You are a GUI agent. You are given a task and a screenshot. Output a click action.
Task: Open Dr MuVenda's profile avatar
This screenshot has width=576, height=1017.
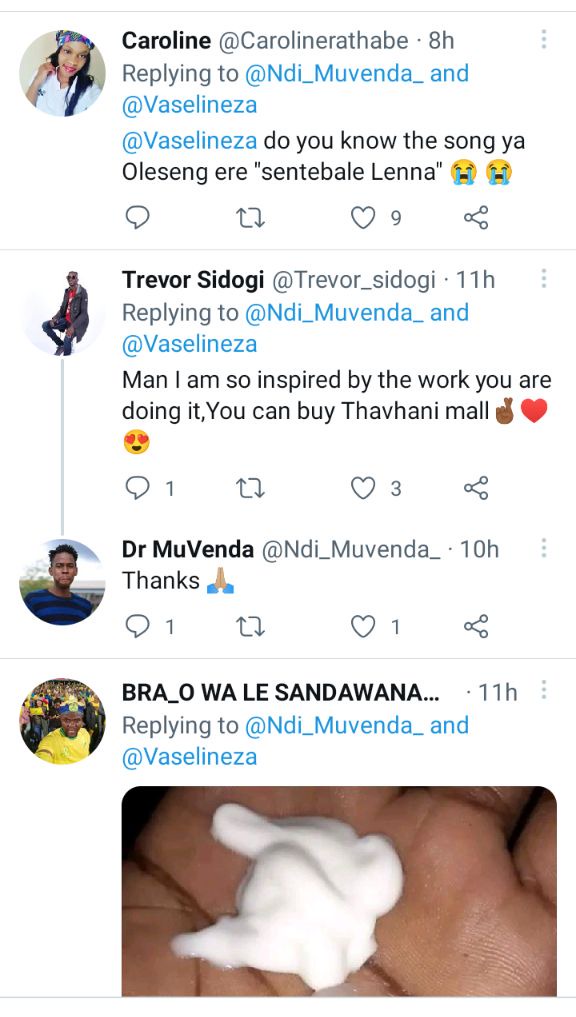click(x=62, y=582)
